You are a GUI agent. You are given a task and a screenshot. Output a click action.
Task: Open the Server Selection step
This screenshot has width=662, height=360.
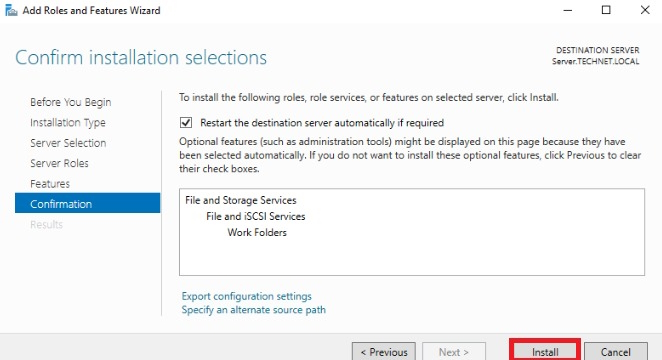68,143
